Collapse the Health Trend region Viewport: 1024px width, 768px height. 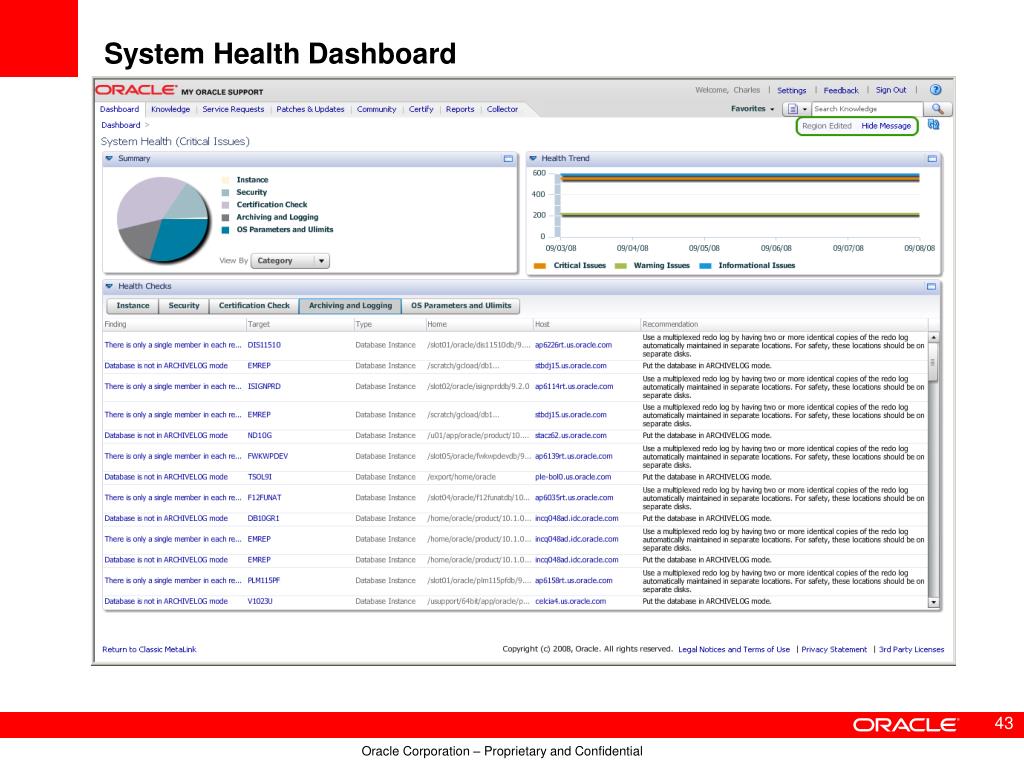pyautogui.click(x=533, y=159)
